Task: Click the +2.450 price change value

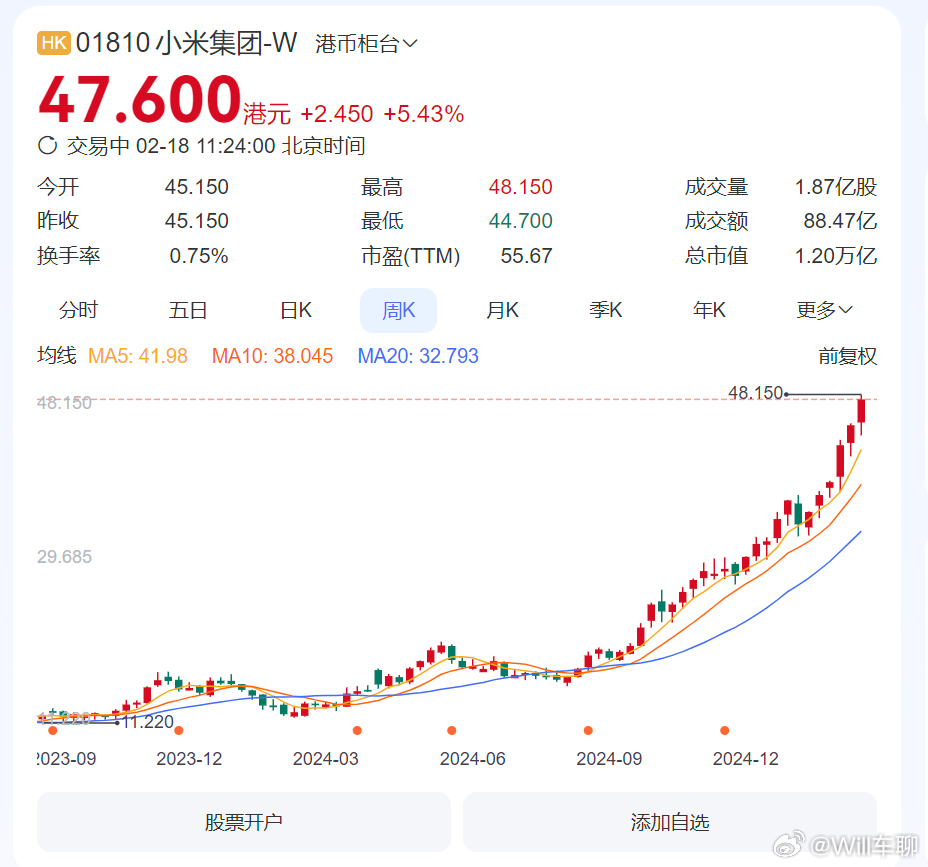Action: tap(337, 114)
